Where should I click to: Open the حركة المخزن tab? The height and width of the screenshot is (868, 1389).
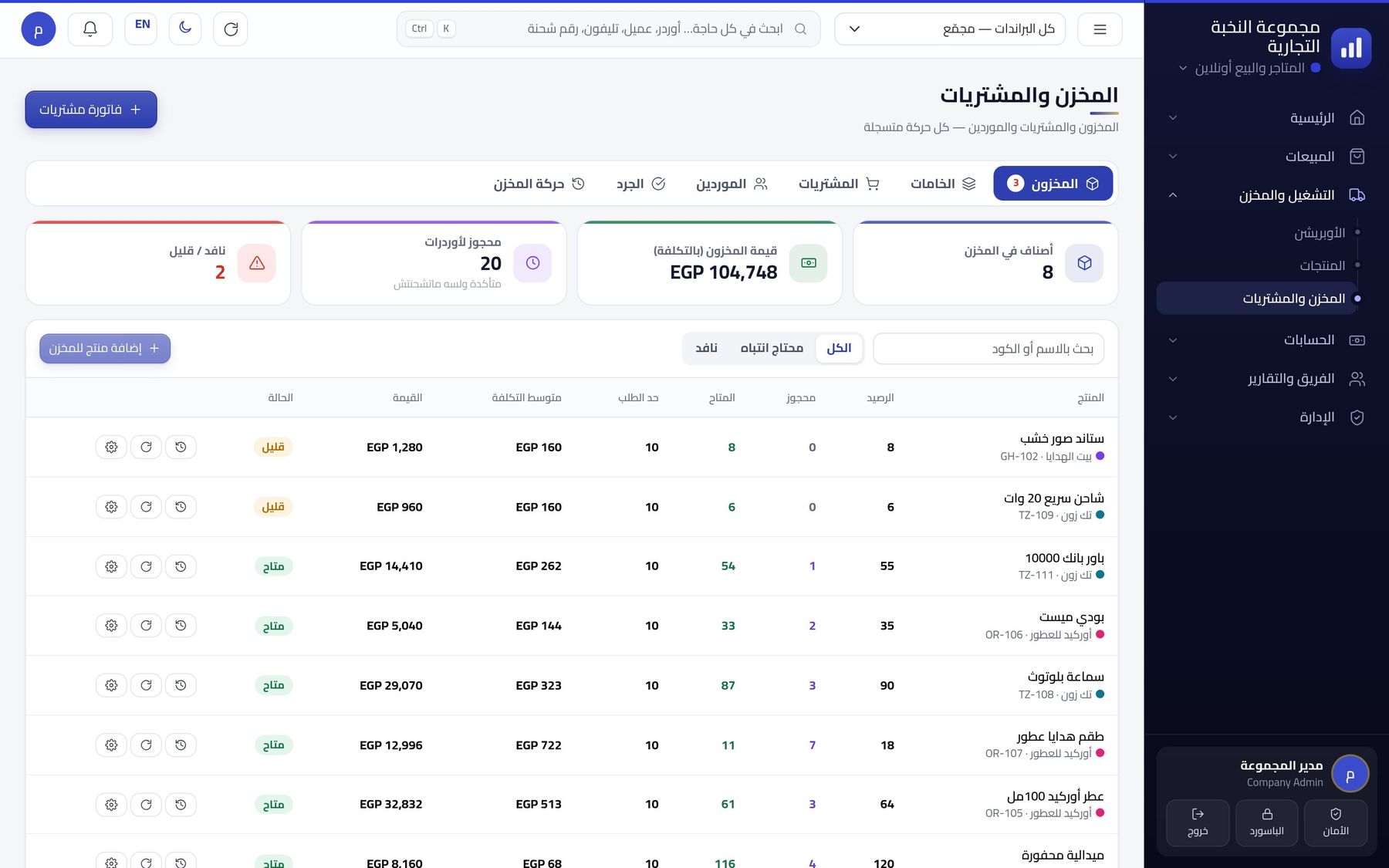[539, 184]
